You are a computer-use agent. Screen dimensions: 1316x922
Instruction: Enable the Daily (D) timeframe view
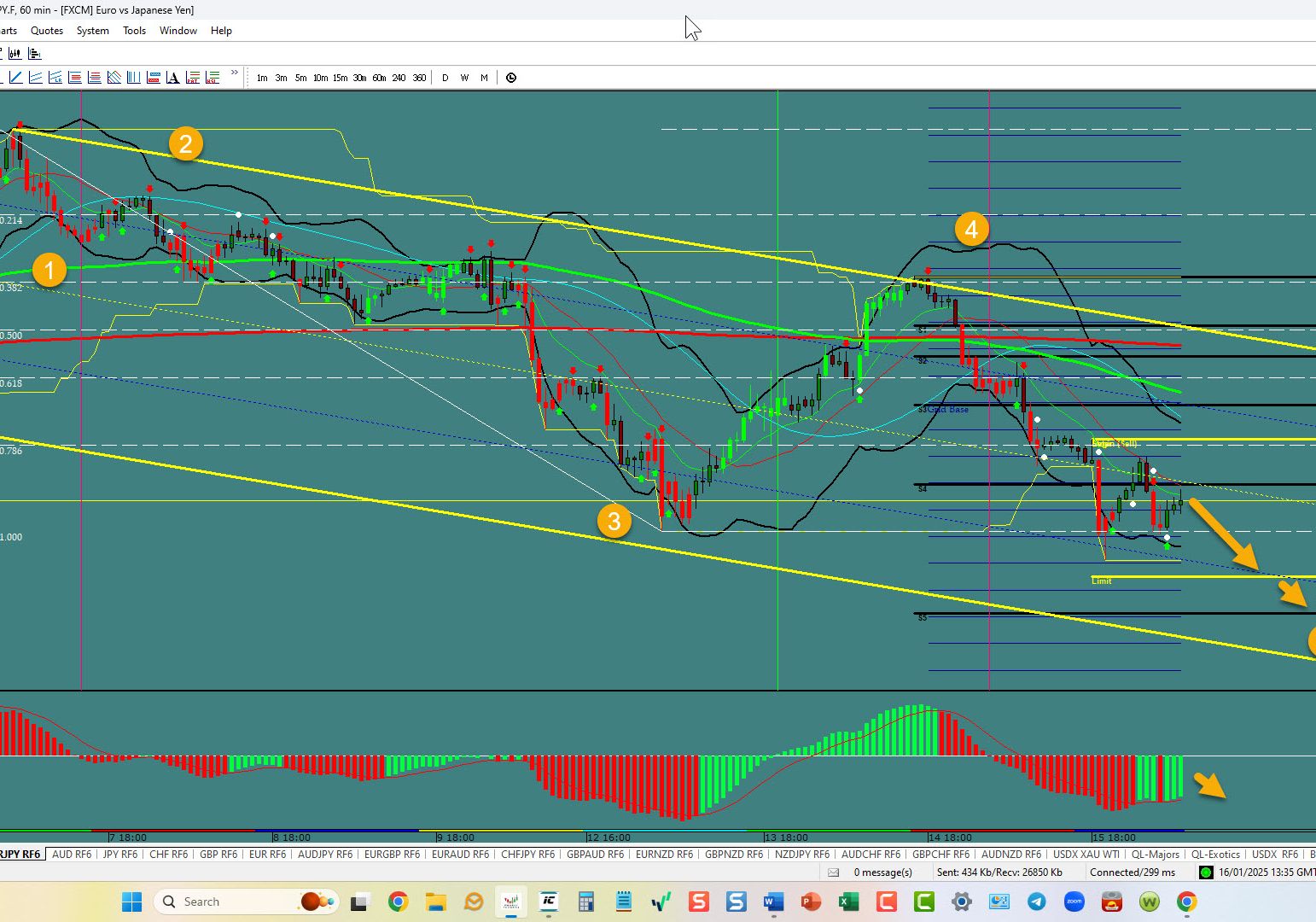(x=445, y=78)
